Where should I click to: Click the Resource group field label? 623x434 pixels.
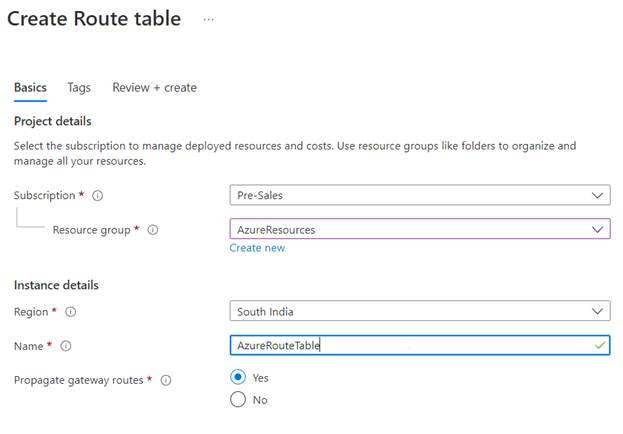[x=91, y=230]
